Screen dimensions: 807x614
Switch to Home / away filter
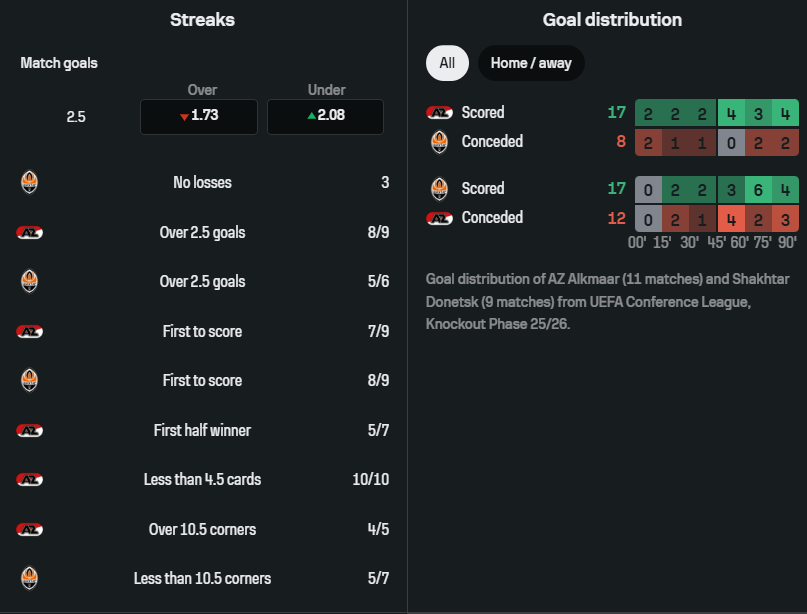pyautogui.click(x=531, y=63)
